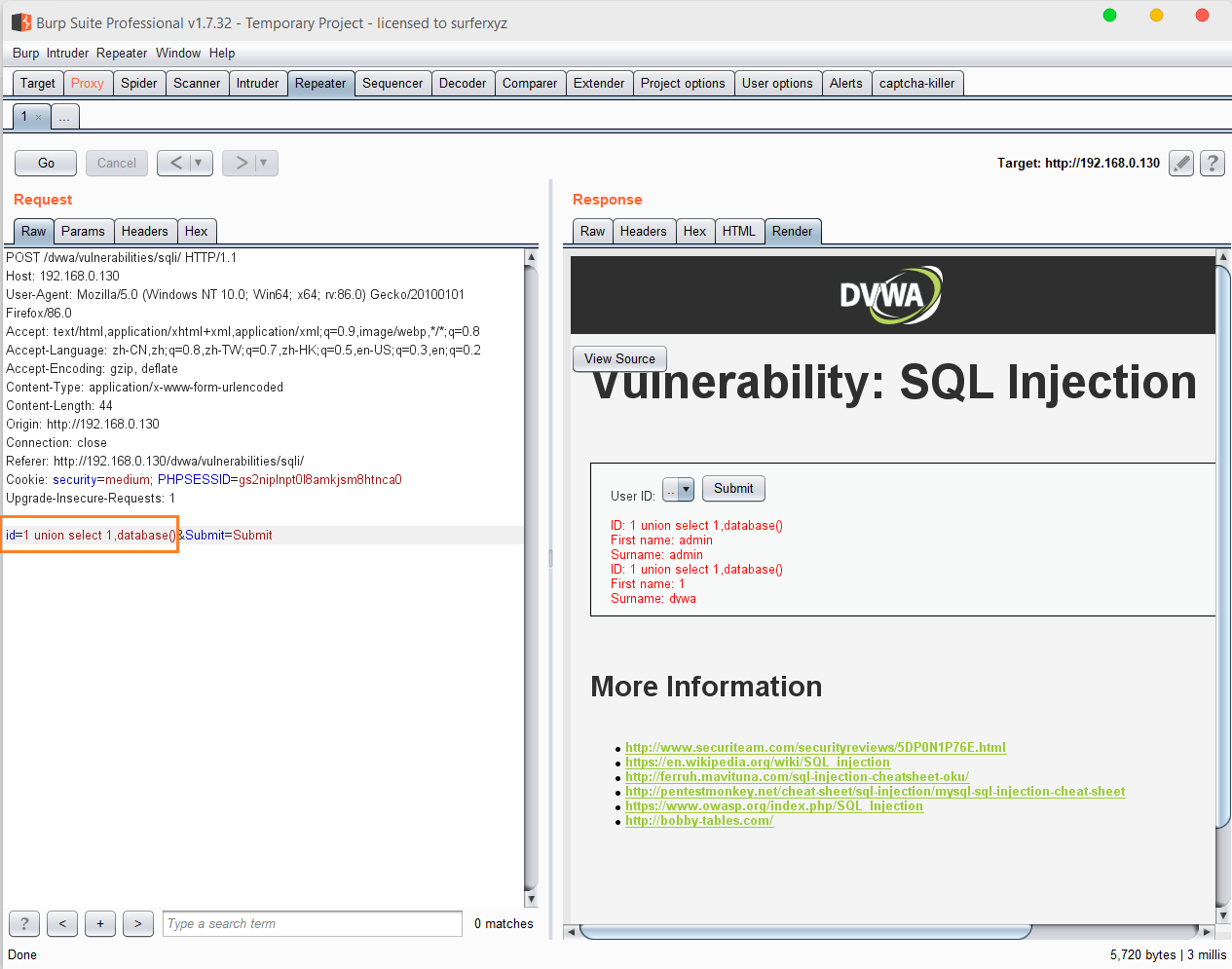
Task: Switch to the Extender tab
Action: point(599,84)
